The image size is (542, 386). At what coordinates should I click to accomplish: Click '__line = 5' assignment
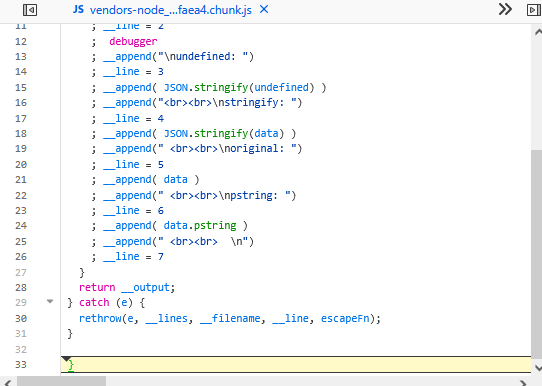click(x=133, y=164)
